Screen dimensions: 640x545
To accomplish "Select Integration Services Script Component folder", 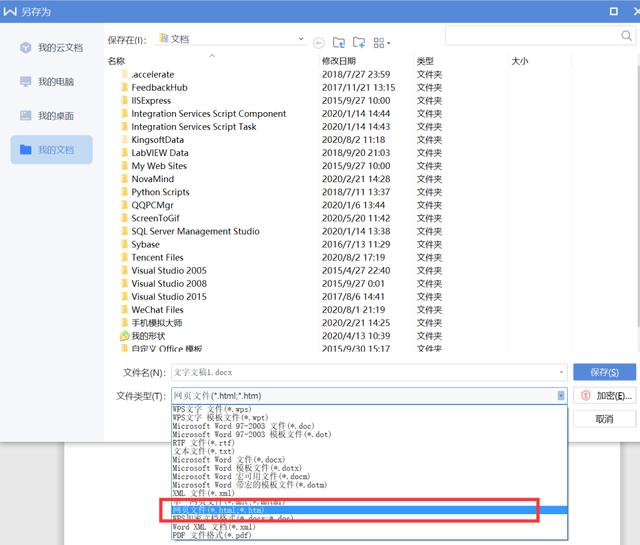I will (x=209, y=113).
